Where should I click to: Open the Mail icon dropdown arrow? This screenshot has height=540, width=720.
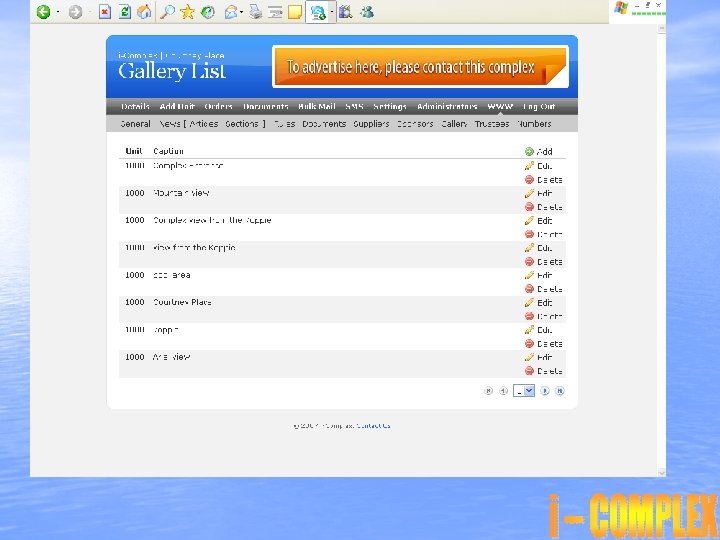coord(241,12)
